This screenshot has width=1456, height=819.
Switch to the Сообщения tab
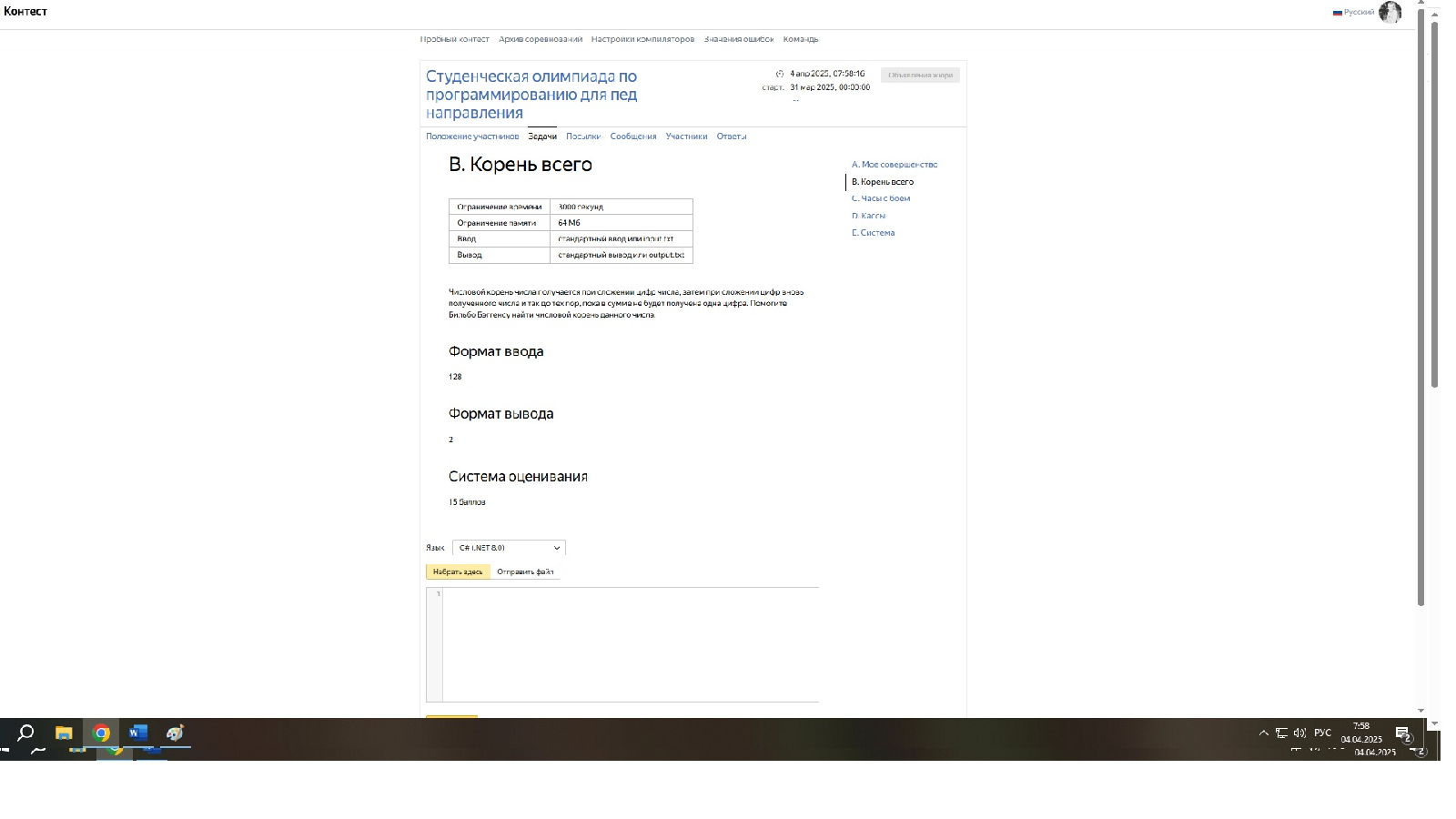pos(632,136)
